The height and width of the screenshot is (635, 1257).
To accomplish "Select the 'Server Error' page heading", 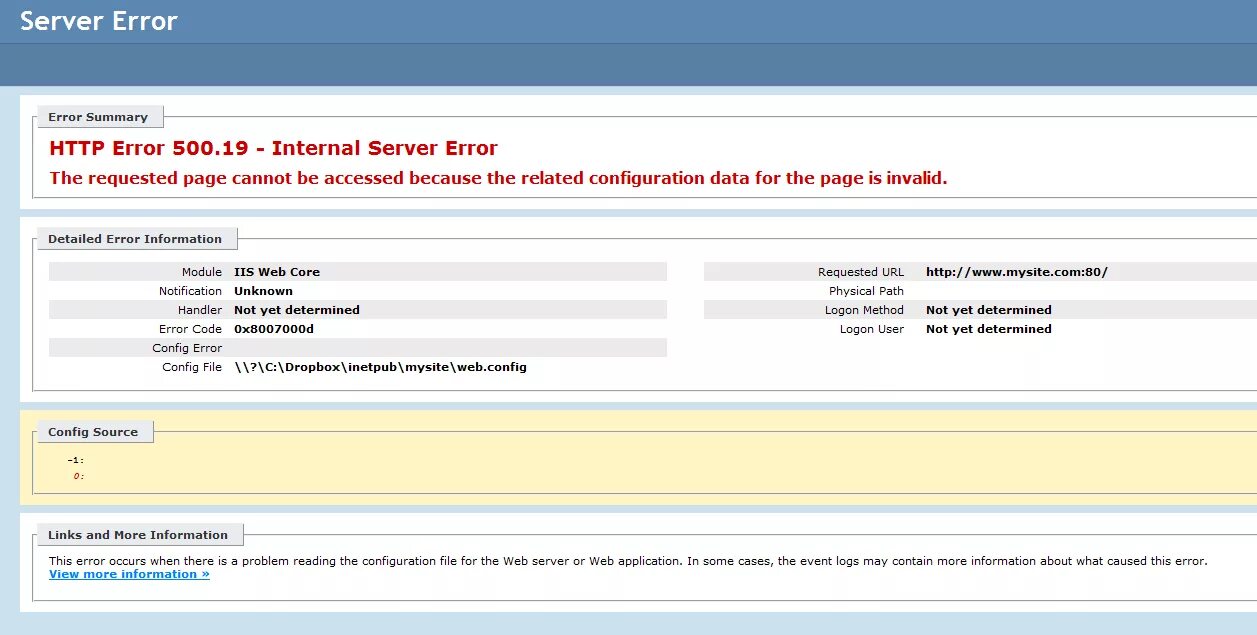I will point(99,21).
